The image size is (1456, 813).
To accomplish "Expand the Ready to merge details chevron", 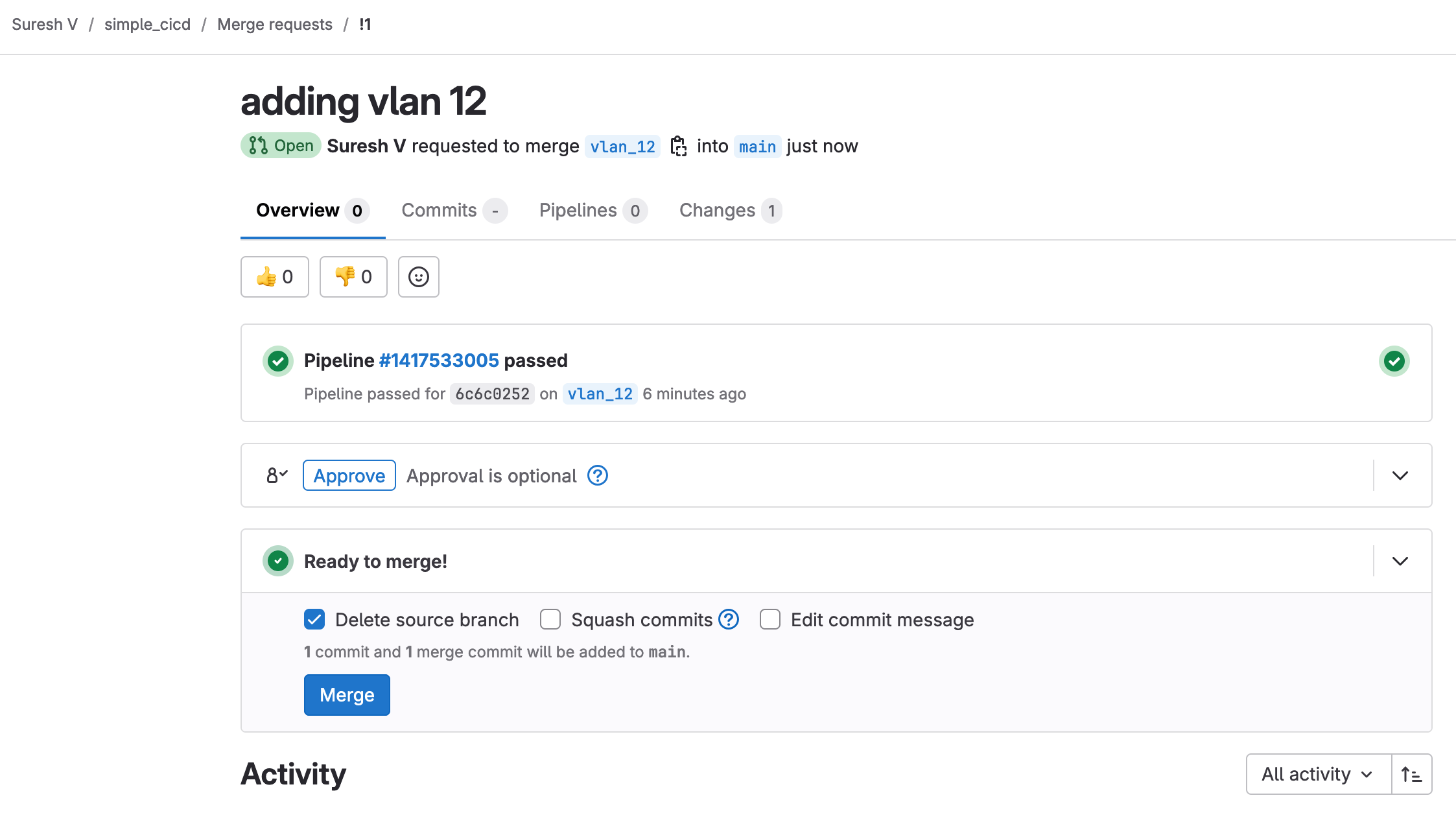I will tap(1400, 561).
